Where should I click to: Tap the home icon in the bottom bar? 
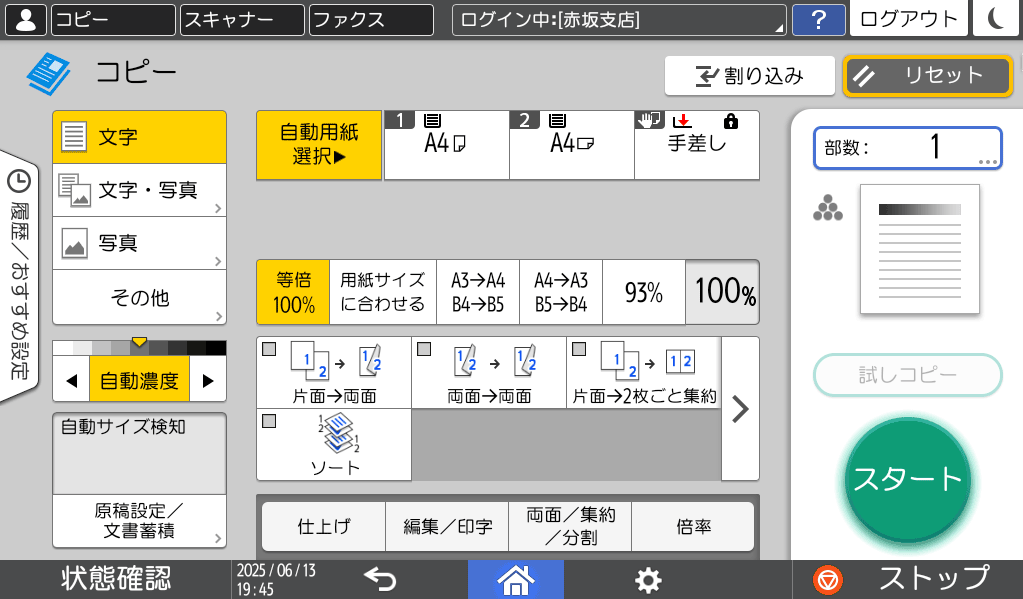(515, 578)
